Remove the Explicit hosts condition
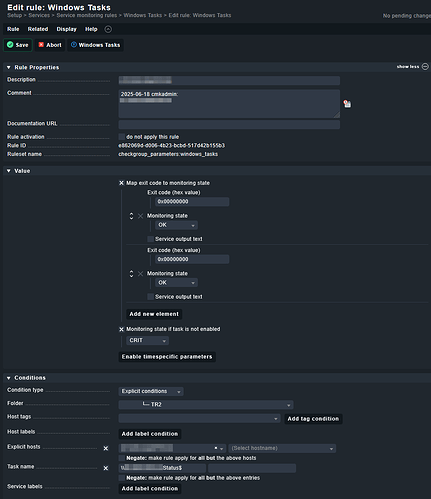 tap(106, 448)
